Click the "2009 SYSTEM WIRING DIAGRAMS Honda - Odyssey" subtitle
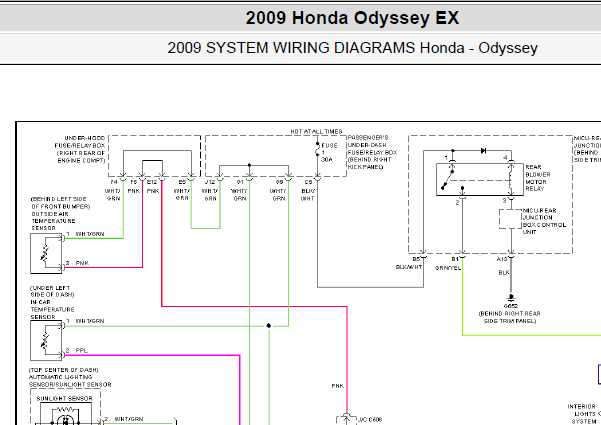 point(352,48)
